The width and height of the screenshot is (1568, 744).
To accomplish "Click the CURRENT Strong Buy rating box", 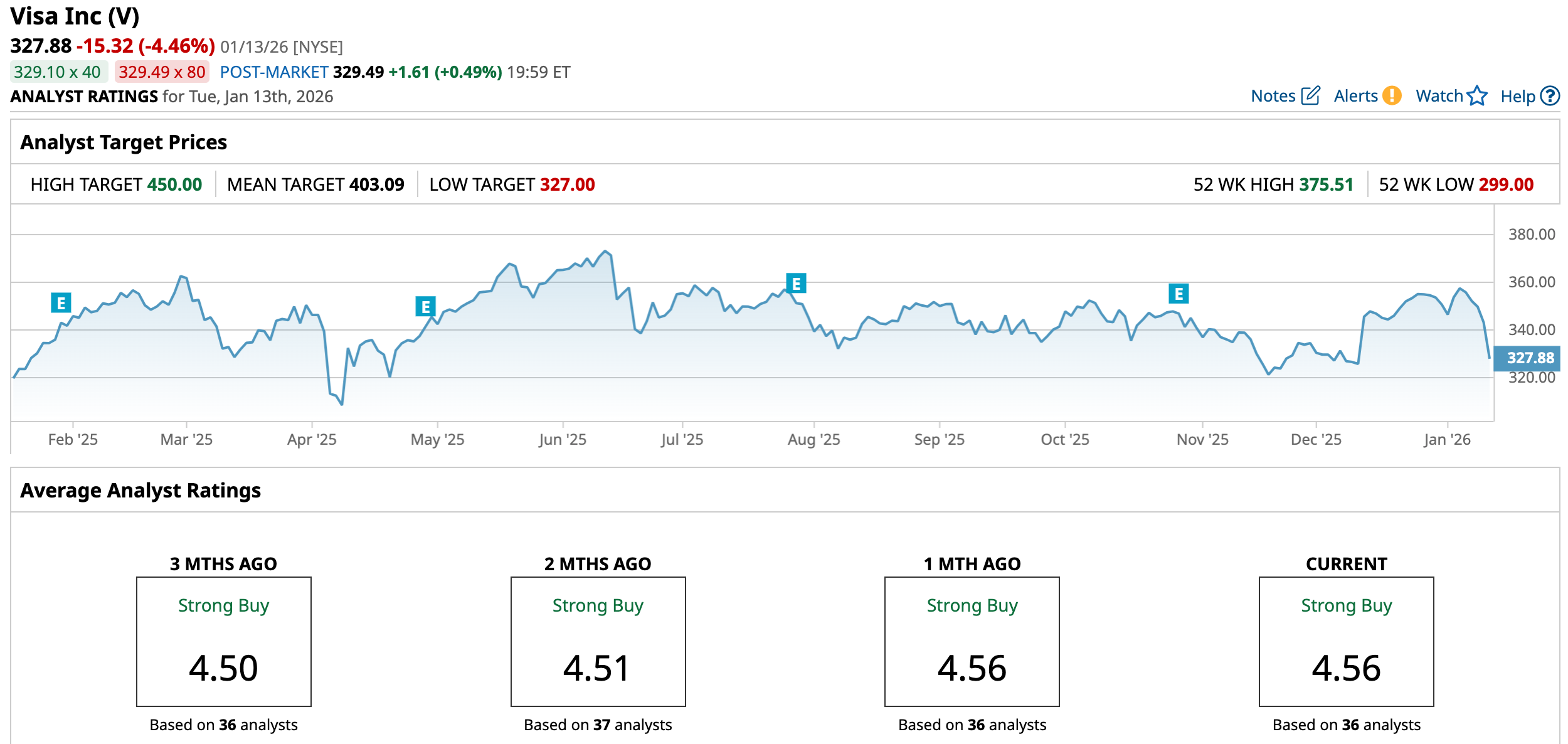I will coord(1346,641).
